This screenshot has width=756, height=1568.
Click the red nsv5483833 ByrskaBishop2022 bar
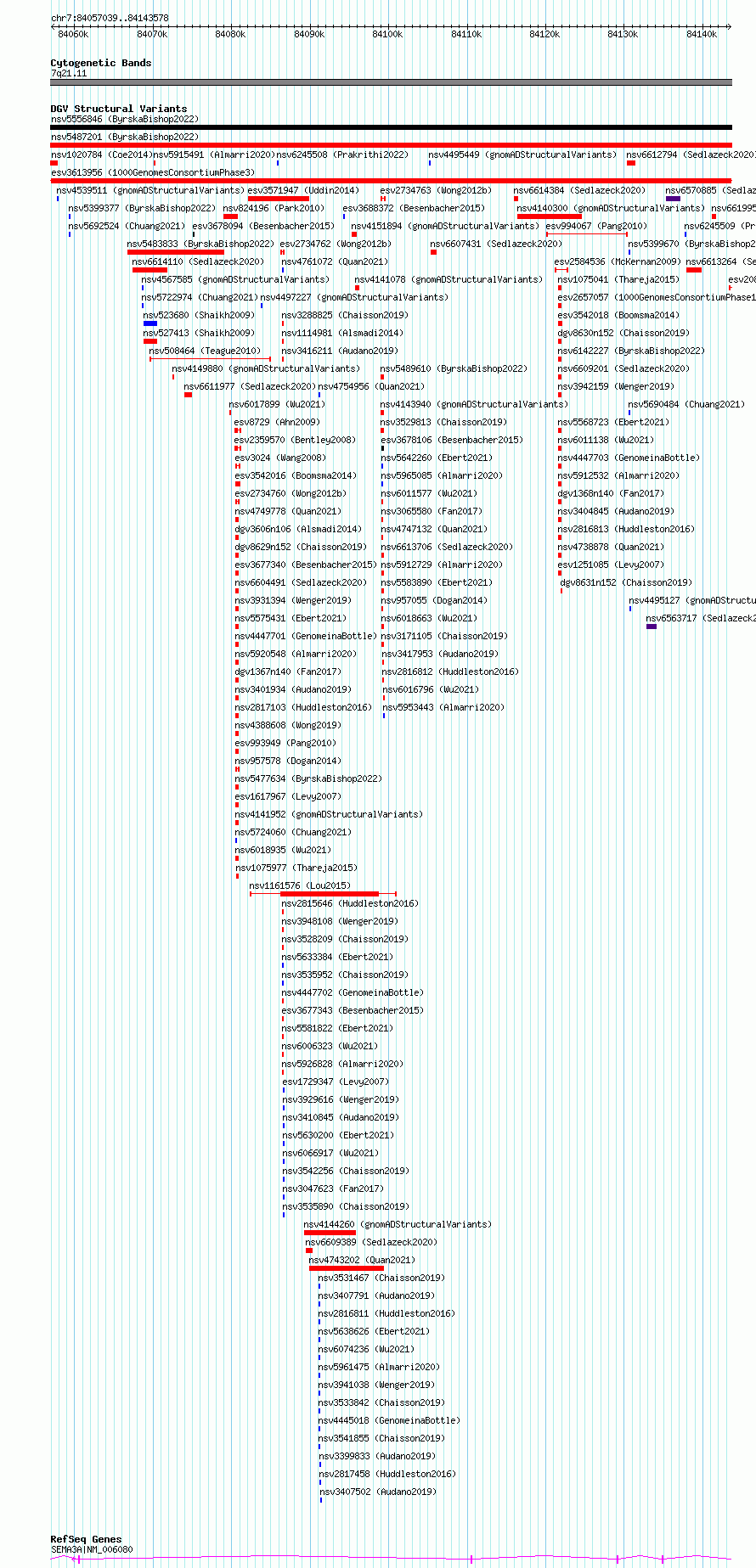tap(176, 252)
